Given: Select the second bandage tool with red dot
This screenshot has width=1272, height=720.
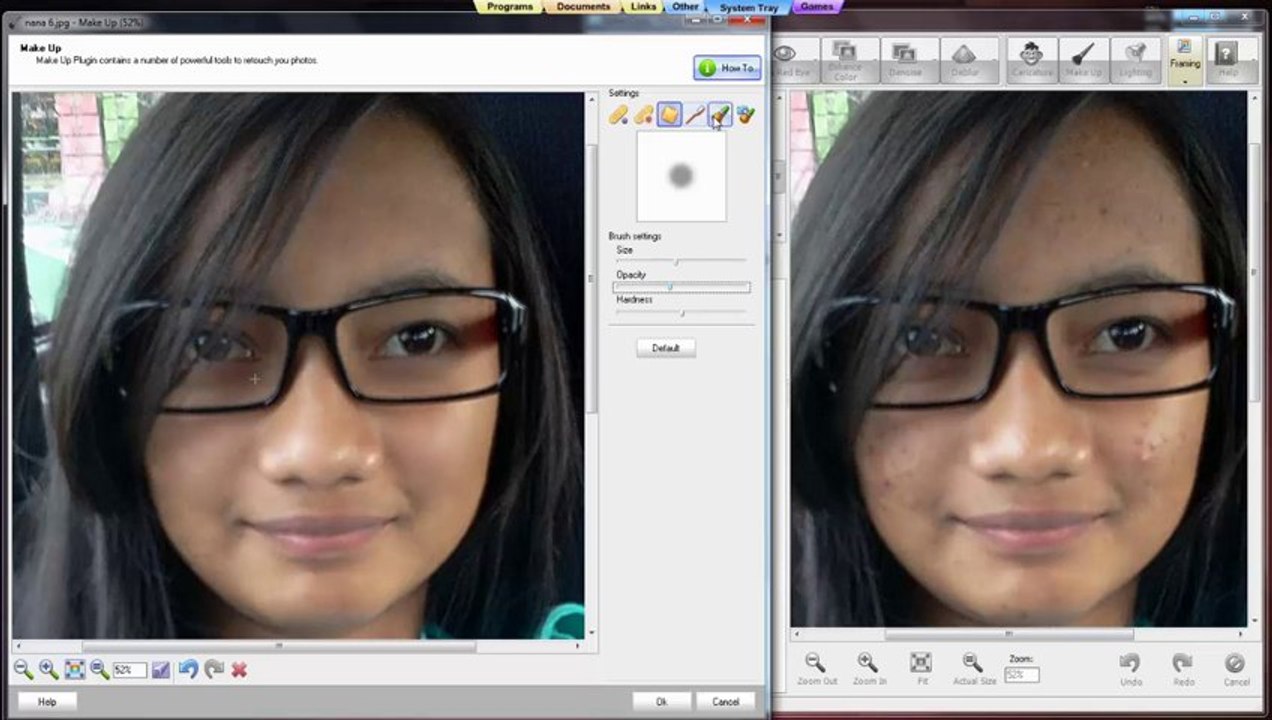Looking at the screenshot, I should pyautogui.click(x=644, y=116).
